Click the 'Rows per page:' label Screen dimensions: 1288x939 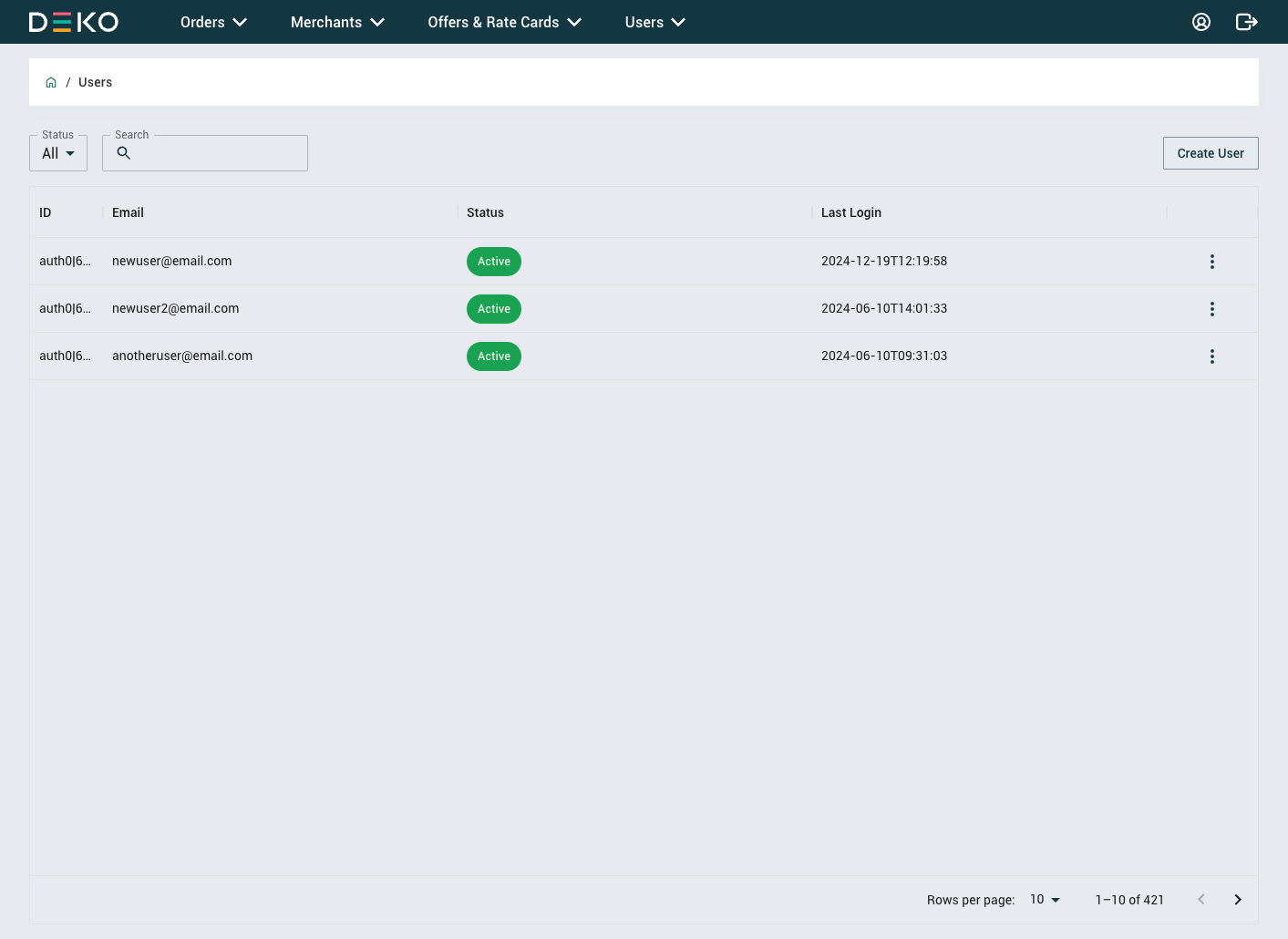pyautogui.click(x=971, y=900)
